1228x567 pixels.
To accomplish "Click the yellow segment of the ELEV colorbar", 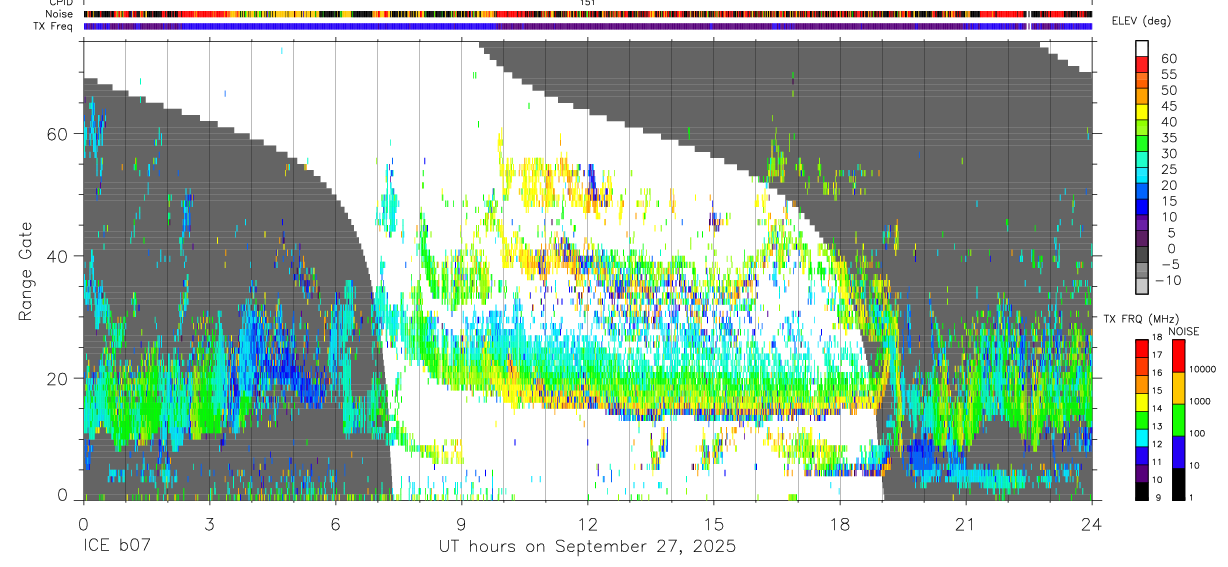I will click(1142, 113).
